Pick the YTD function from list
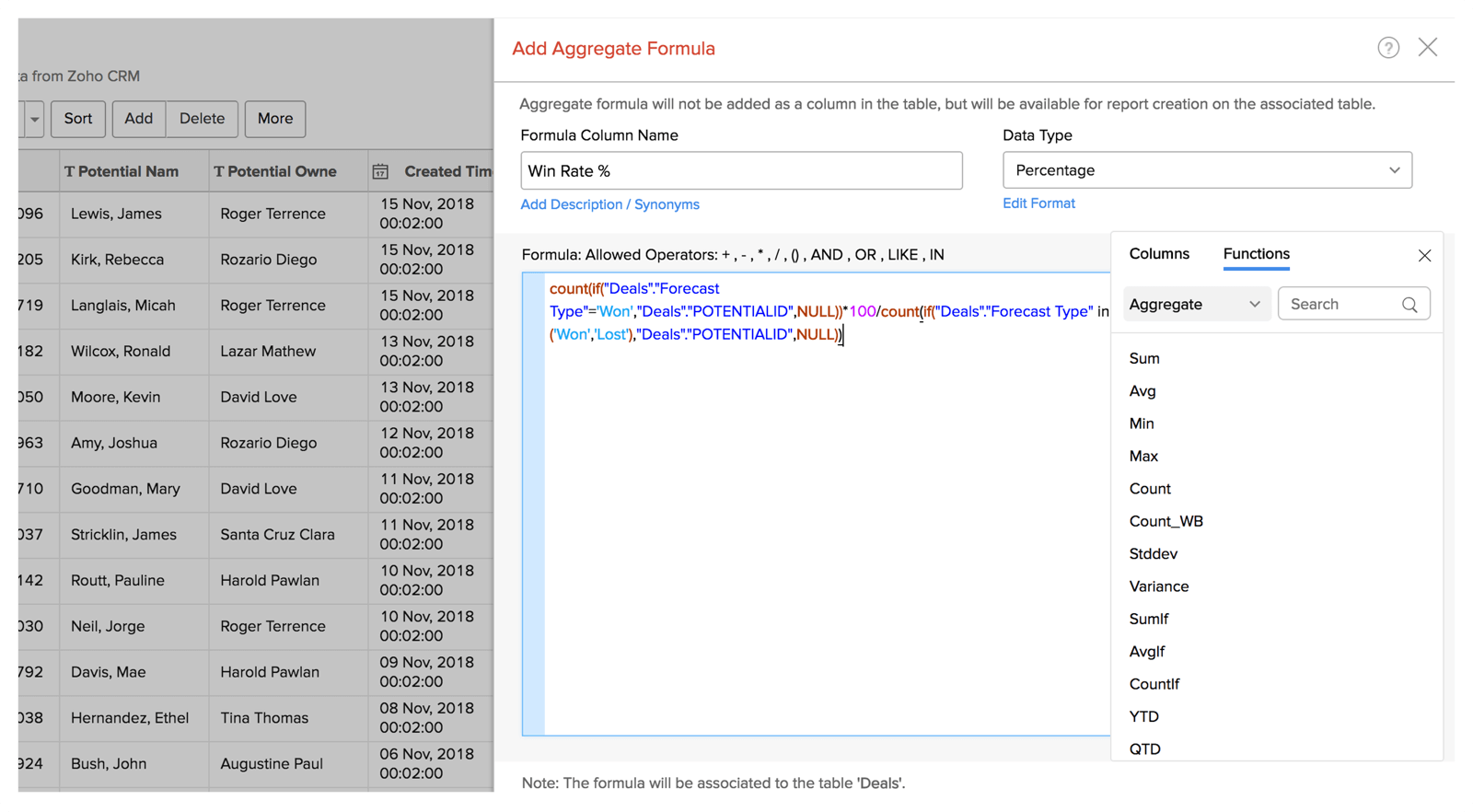Screen dimensions: 1473x812 pos(1144,716)
